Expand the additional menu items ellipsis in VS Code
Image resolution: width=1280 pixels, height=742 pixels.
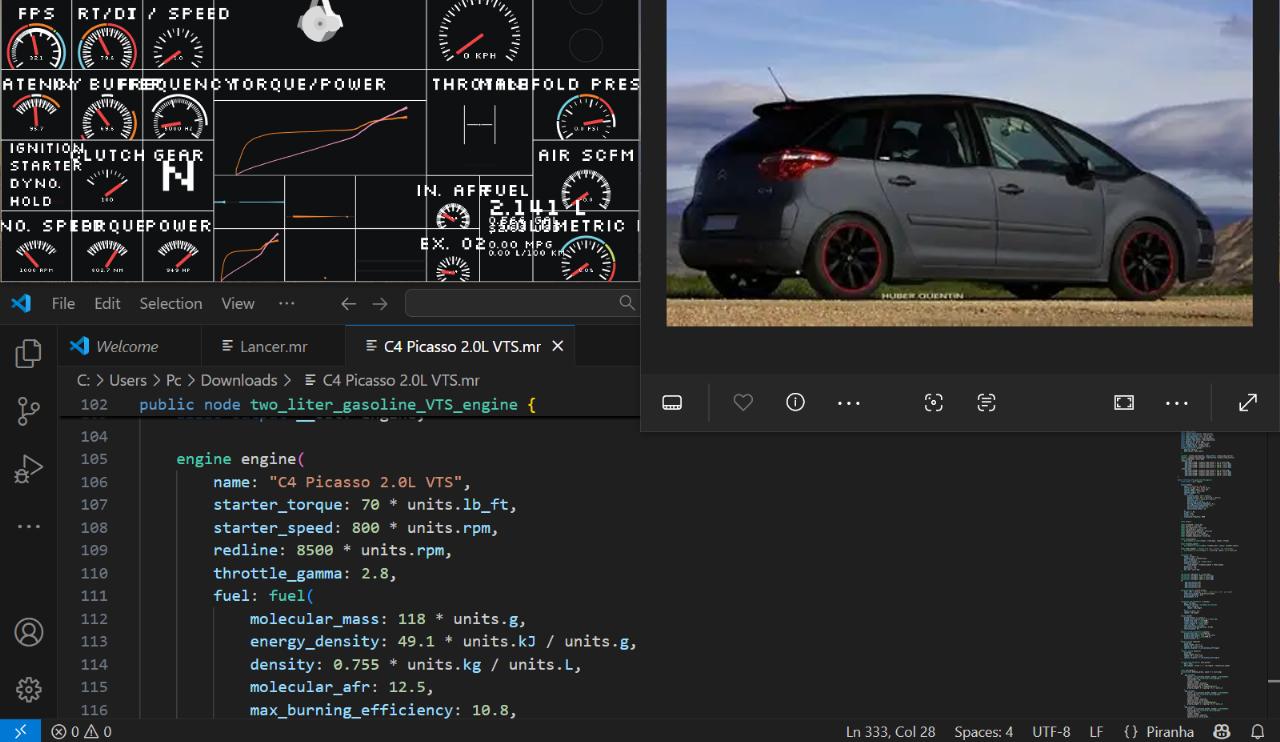(287, 303)
